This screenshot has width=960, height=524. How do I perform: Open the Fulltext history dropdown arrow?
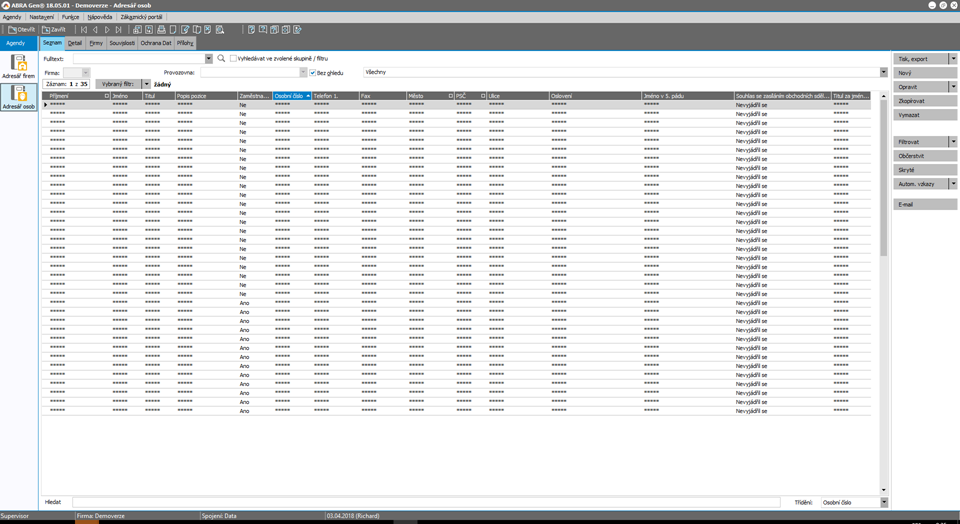(209, 59)
